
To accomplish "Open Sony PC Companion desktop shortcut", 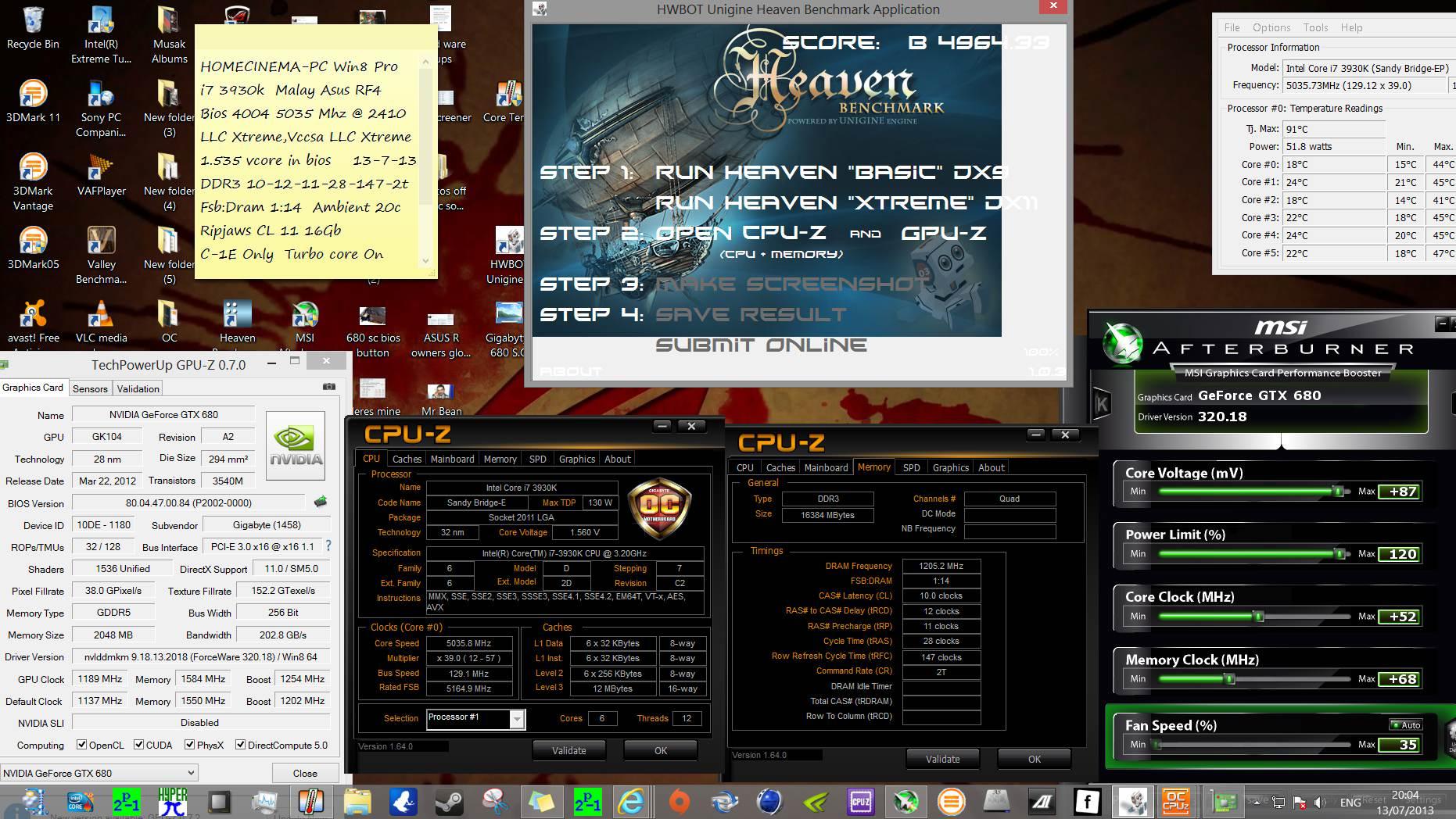I will [x=101, y=109].
